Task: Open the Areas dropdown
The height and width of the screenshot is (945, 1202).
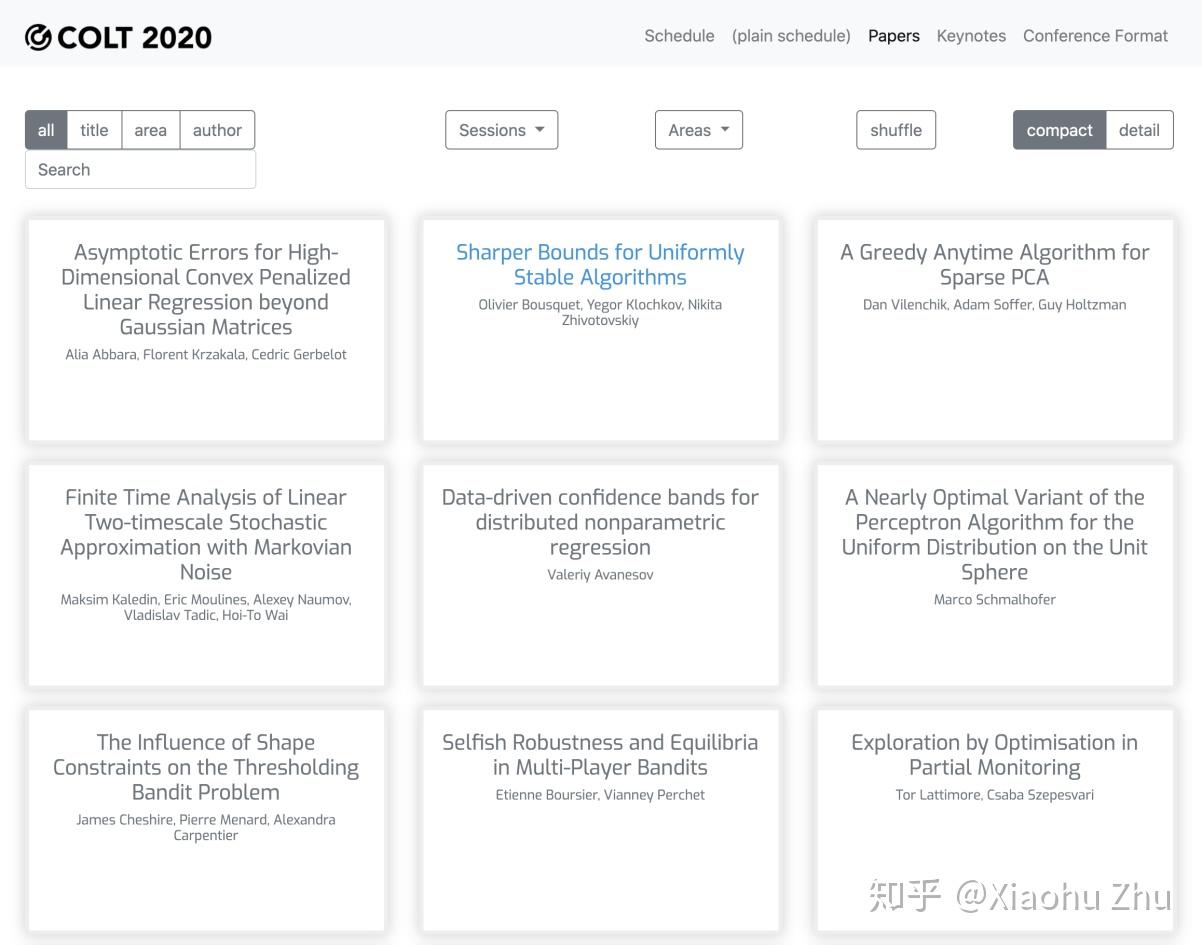Action: 698,130
